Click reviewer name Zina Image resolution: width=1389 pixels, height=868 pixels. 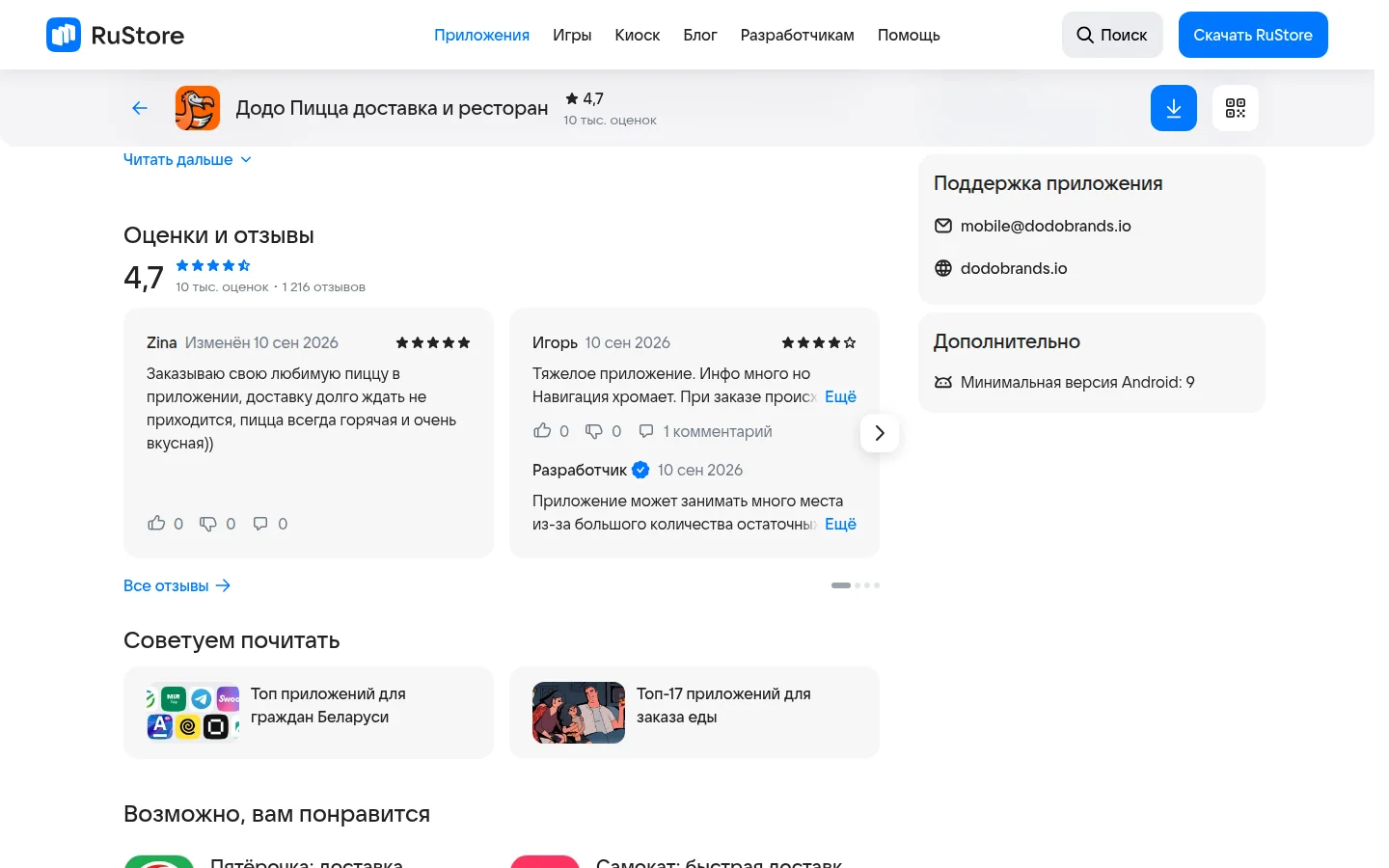point(162,342)
